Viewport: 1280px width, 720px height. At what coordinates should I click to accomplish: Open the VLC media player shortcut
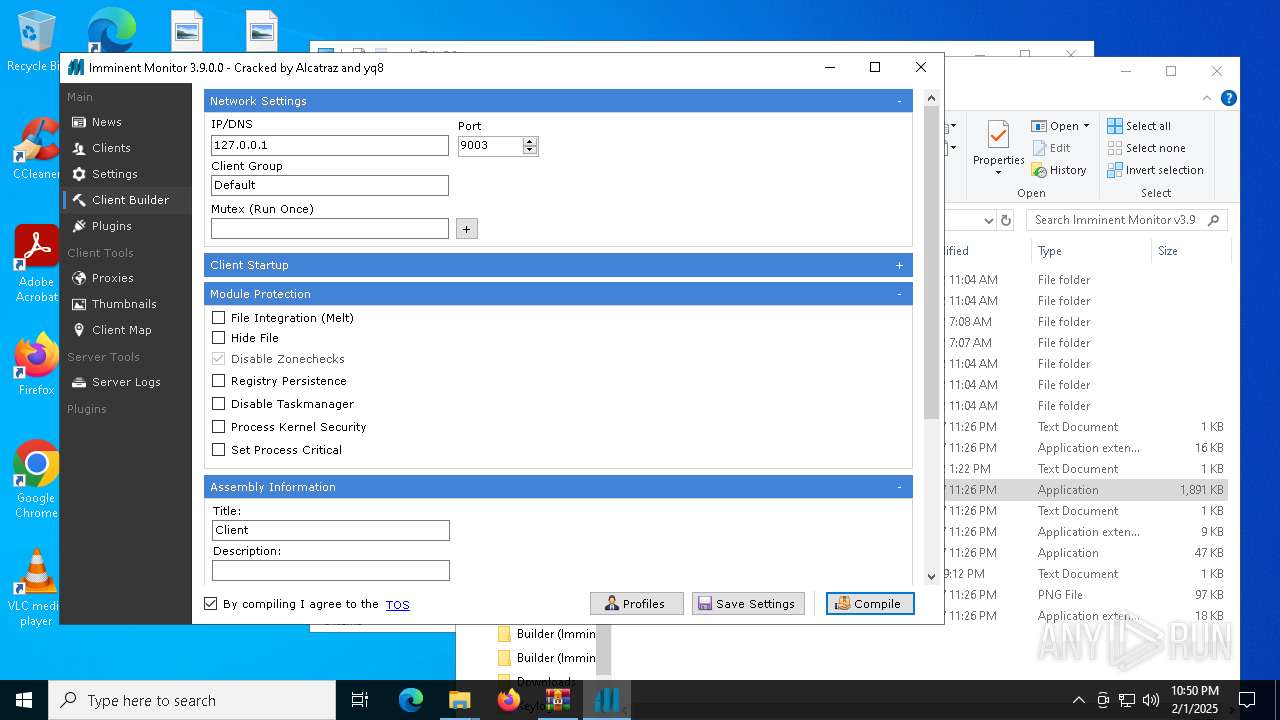point(36,588)
